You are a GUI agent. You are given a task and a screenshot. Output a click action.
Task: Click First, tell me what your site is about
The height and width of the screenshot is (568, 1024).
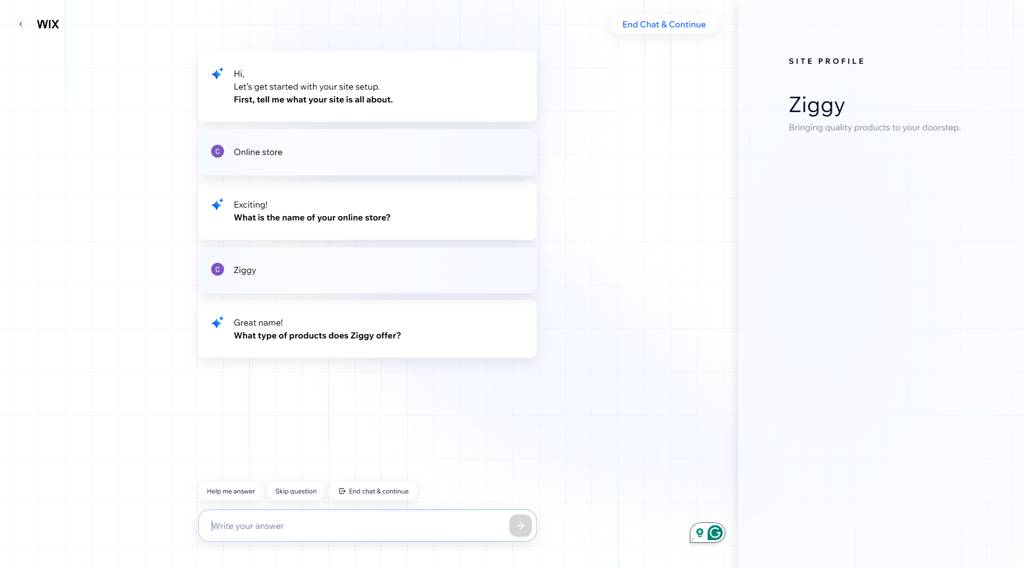[313, 100]
